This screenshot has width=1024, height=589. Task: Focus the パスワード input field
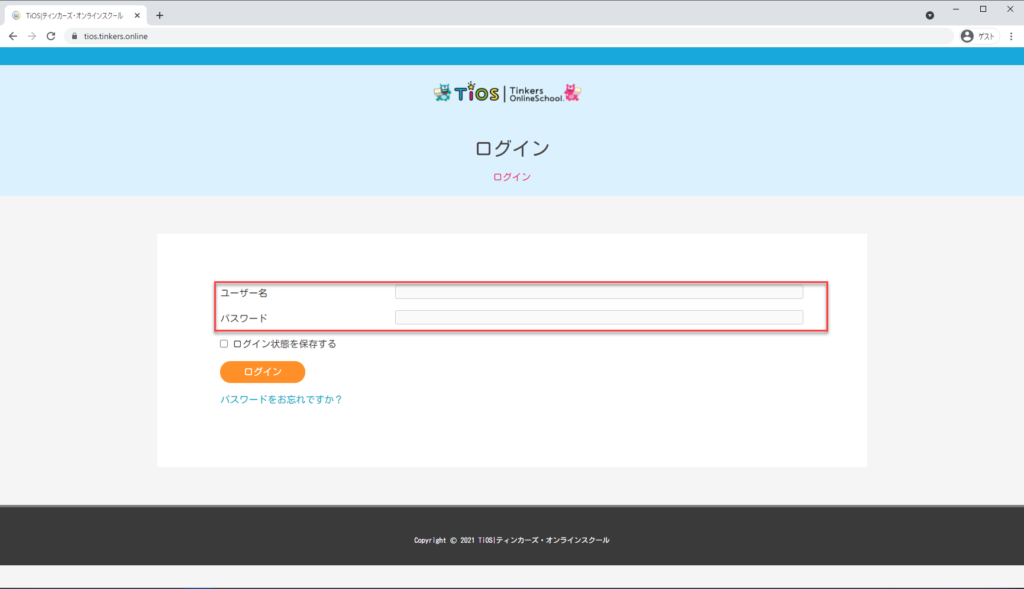point(598,317)
